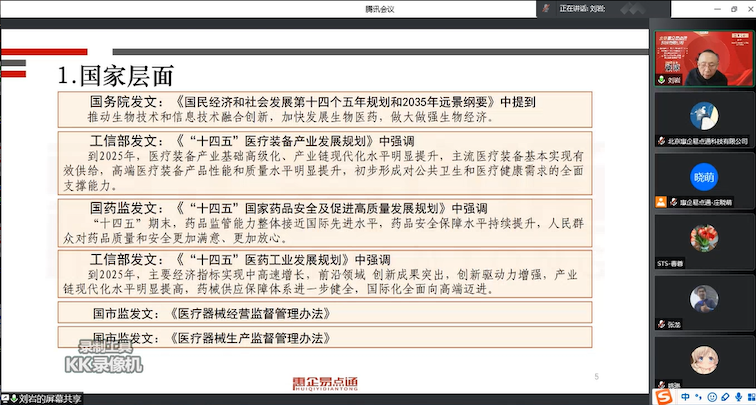The image size is (756, 405).
Task: Click the slide page number 5
Action: click(596, 377)
